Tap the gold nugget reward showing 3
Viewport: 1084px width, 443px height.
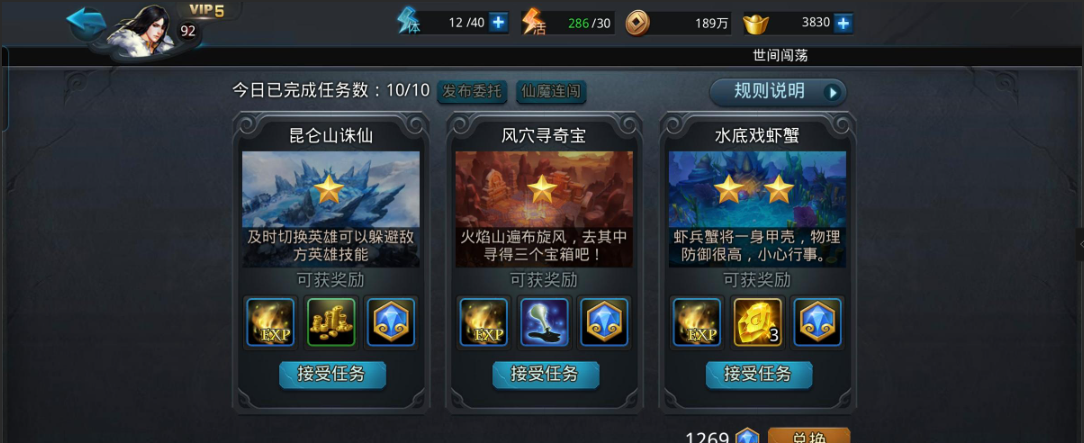(x=757, y=322)
